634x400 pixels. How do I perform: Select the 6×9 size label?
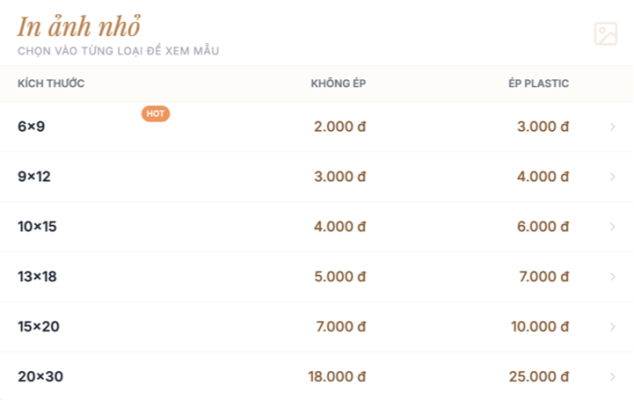pyautogui.click(x=32, y=127)
